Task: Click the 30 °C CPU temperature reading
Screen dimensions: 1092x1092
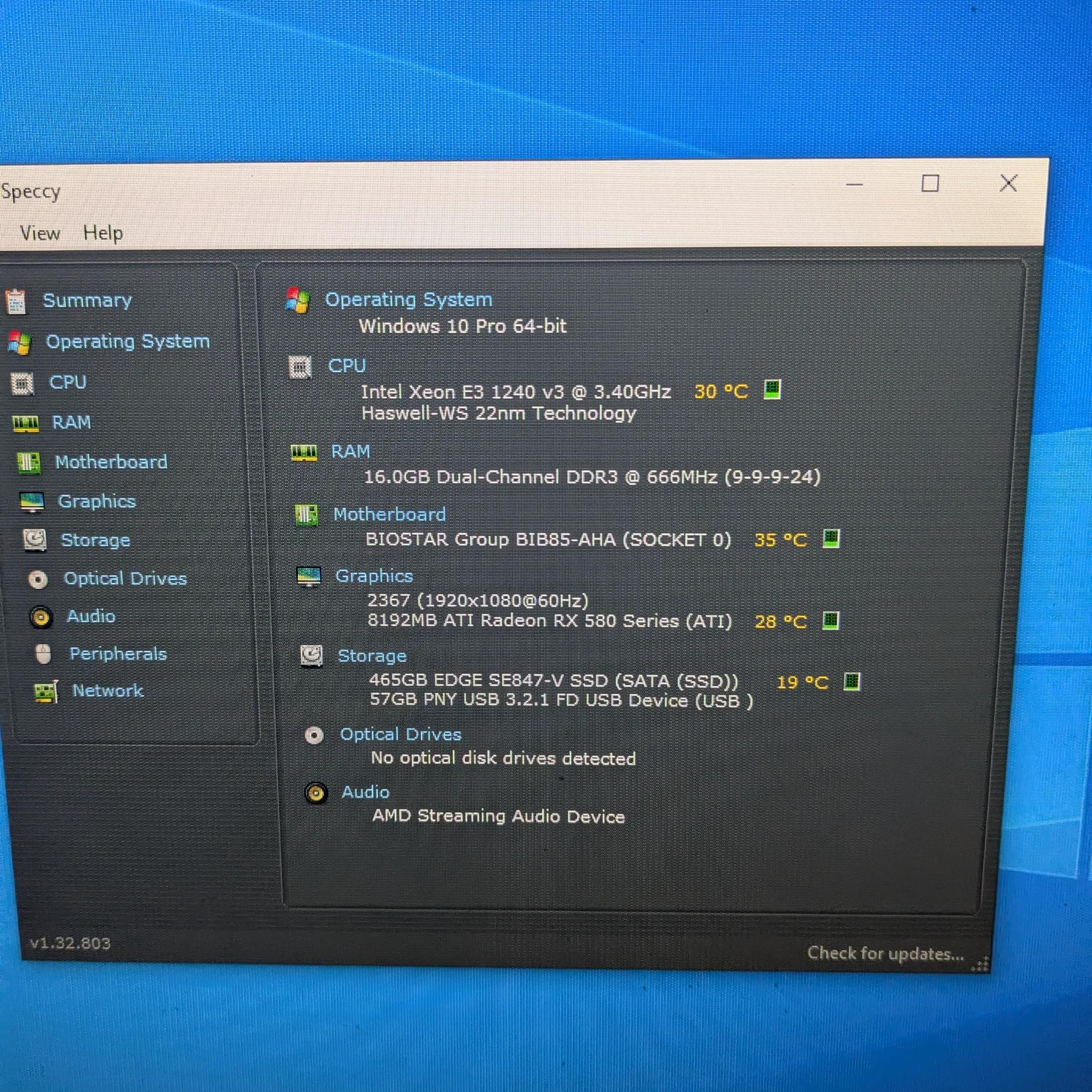Action: click(x=721, y=392)
